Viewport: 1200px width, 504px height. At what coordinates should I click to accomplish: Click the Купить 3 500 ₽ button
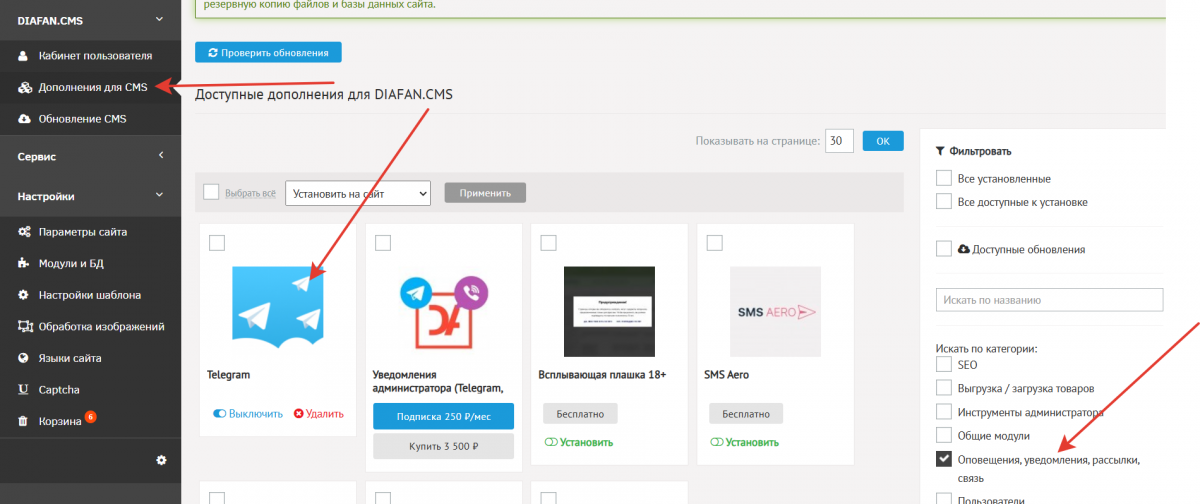[443, 446]
